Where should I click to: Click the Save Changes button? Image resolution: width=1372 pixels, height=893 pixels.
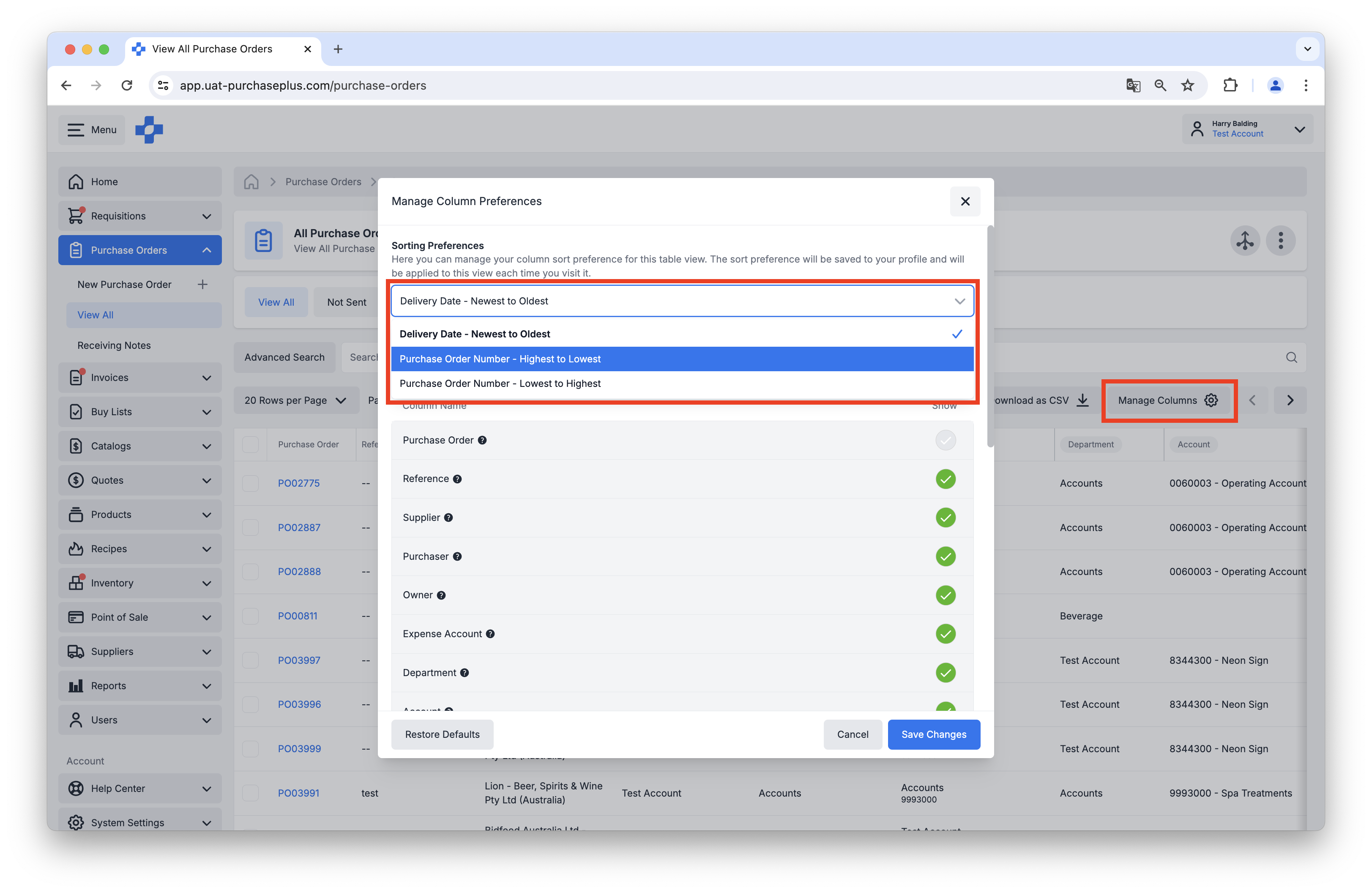click(x=933, y=734)
